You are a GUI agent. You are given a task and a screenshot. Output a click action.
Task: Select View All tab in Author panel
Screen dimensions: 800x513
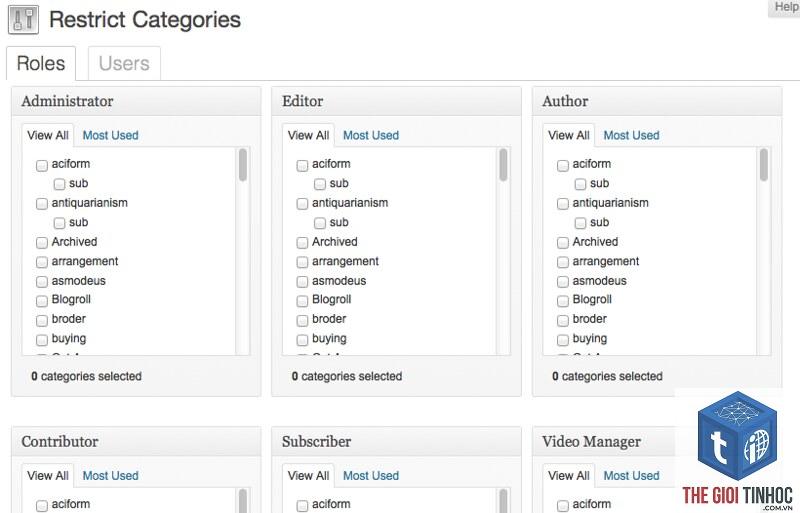coord(568,135)
